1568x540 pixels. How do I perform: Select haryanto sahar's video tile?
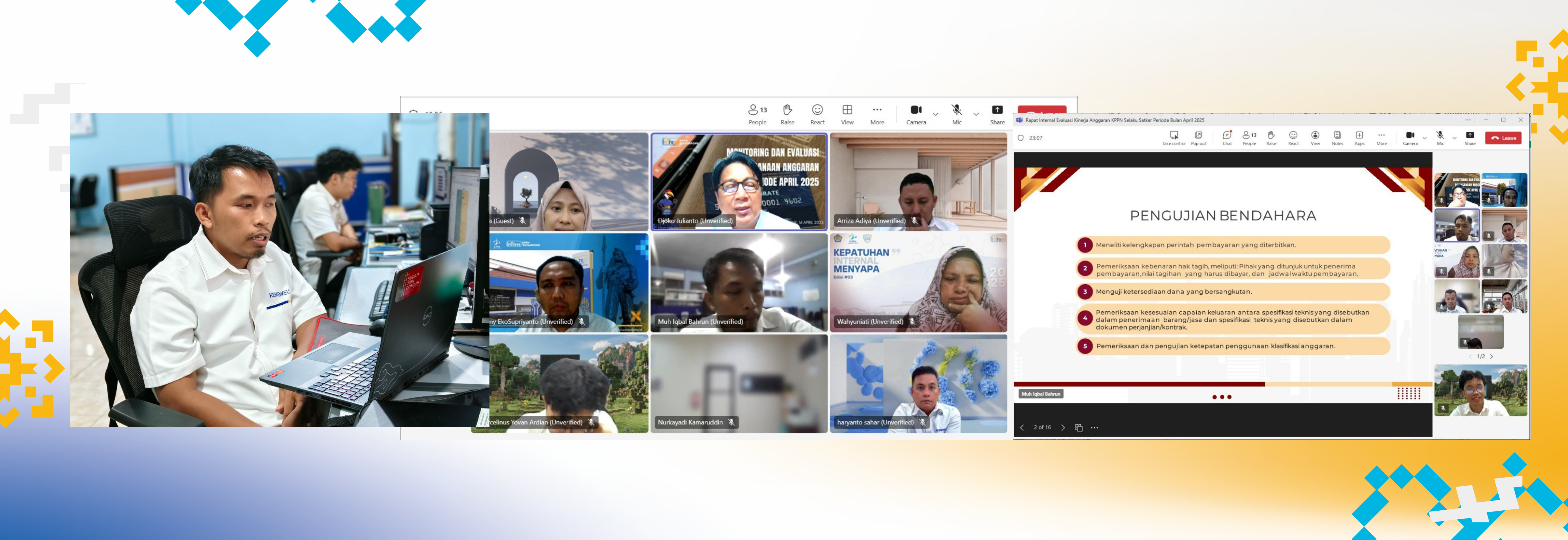(x=918, y=384)
